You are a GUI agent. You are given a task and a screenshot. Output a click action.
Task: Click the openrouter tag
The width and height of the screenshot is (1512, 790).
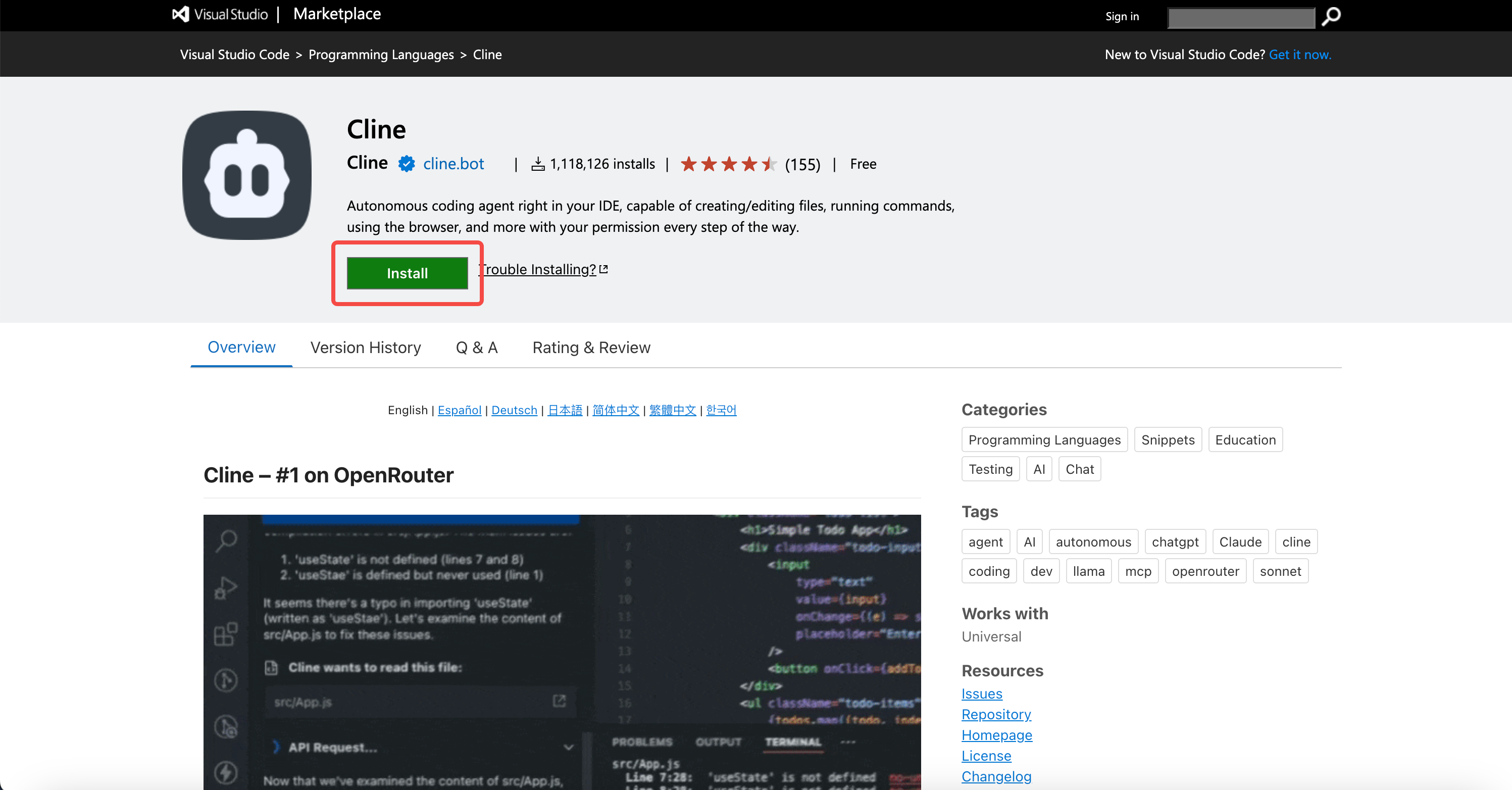pyautogui.click(x=1205, y=571)
